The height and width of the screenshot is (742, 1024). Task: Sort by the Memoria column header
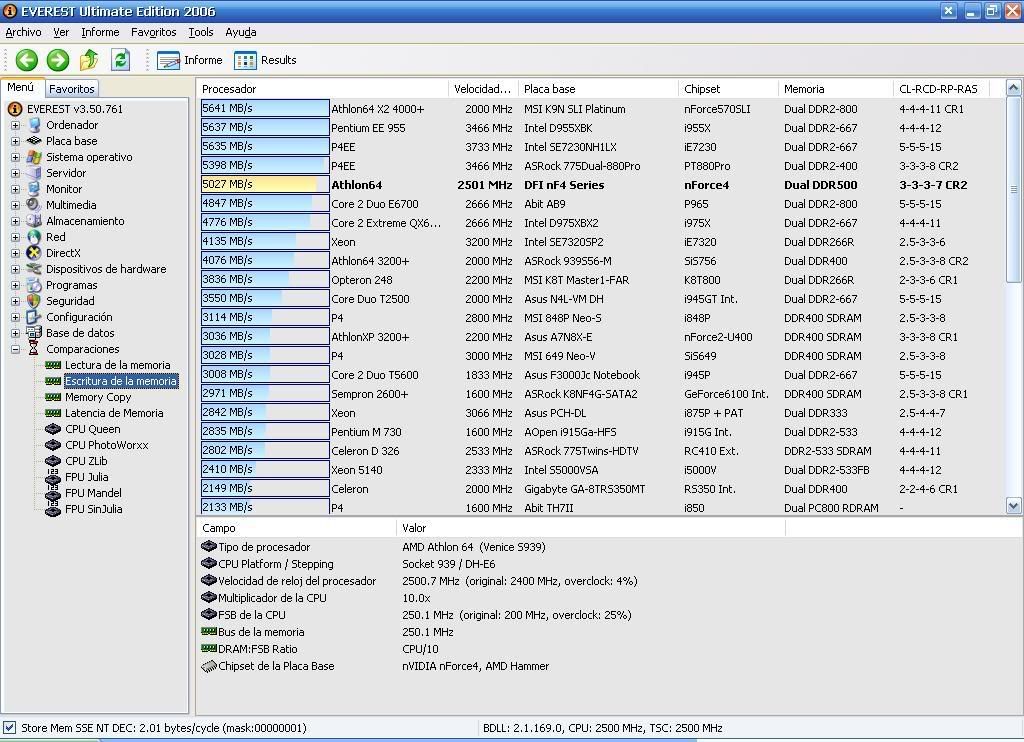(x=835, y=89)
